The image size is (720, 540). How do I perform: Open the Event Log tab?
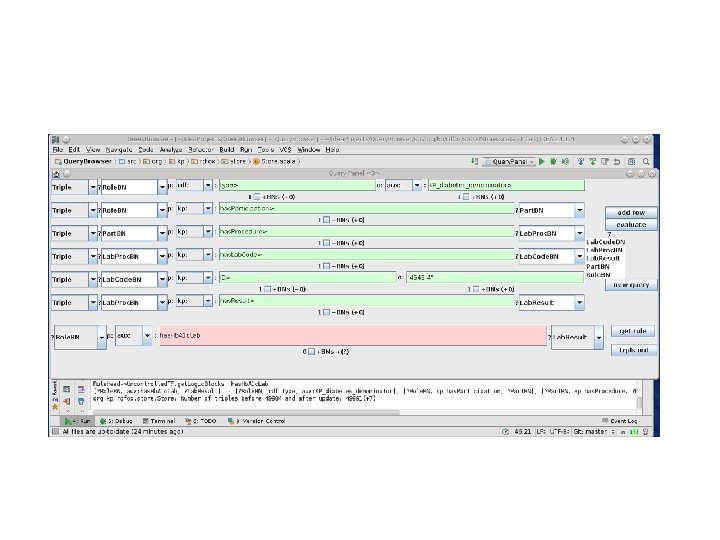point(619,421)
